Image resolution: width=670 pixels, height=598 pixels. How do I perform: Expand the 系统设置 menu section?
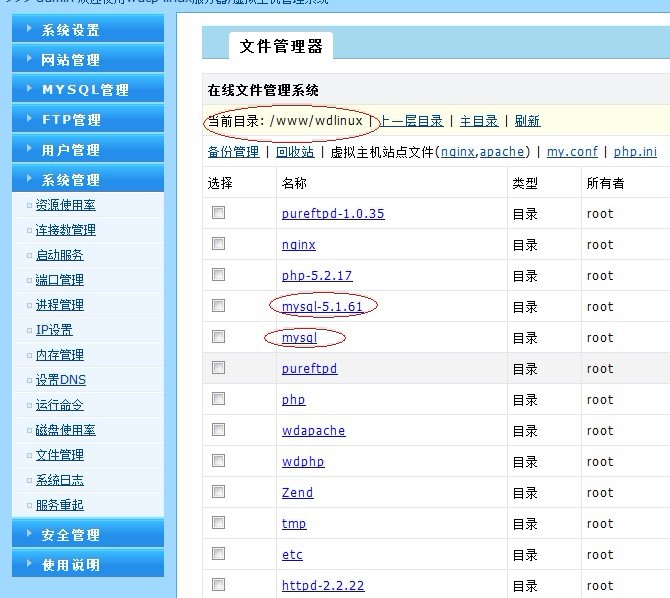coord(88,29)
